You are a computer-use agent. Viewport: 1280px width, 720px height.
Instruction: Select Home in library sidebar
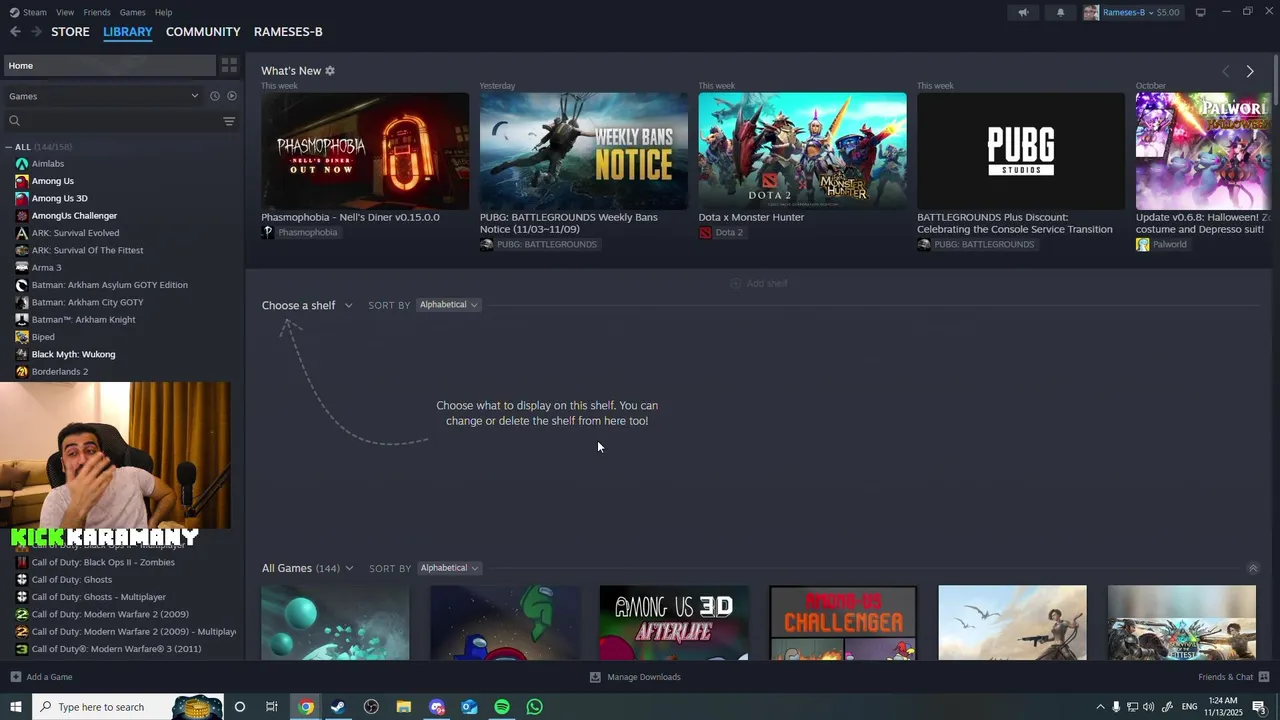click(108, 65)
